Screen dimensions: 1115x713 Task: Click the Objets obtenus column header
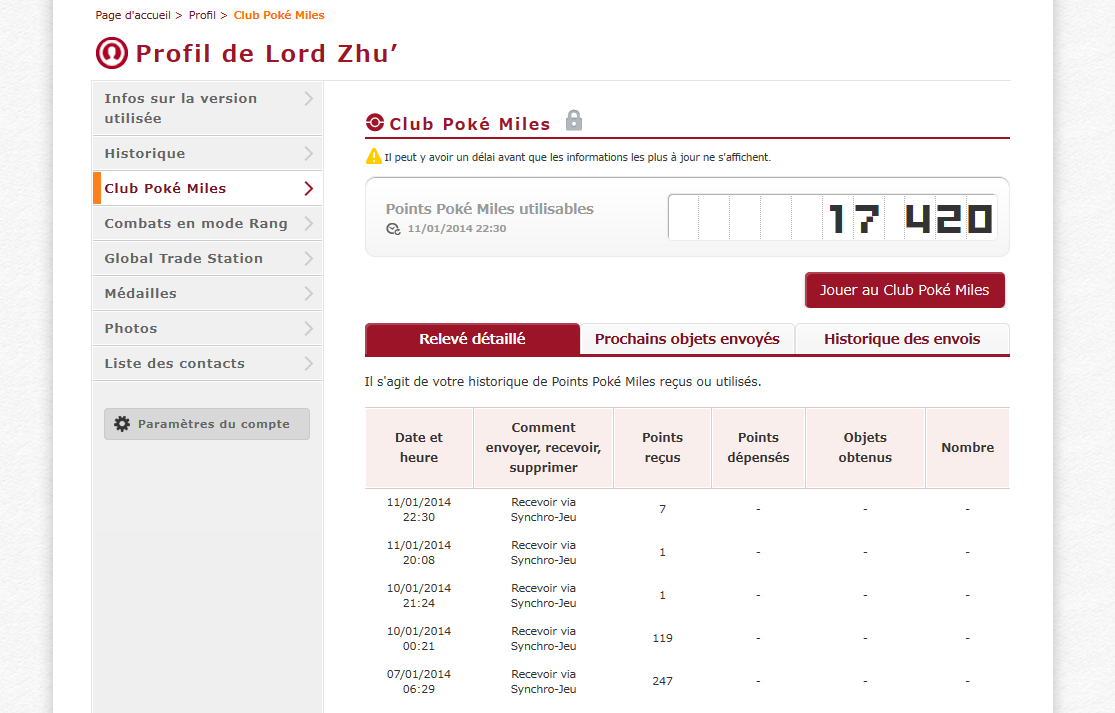865,448
